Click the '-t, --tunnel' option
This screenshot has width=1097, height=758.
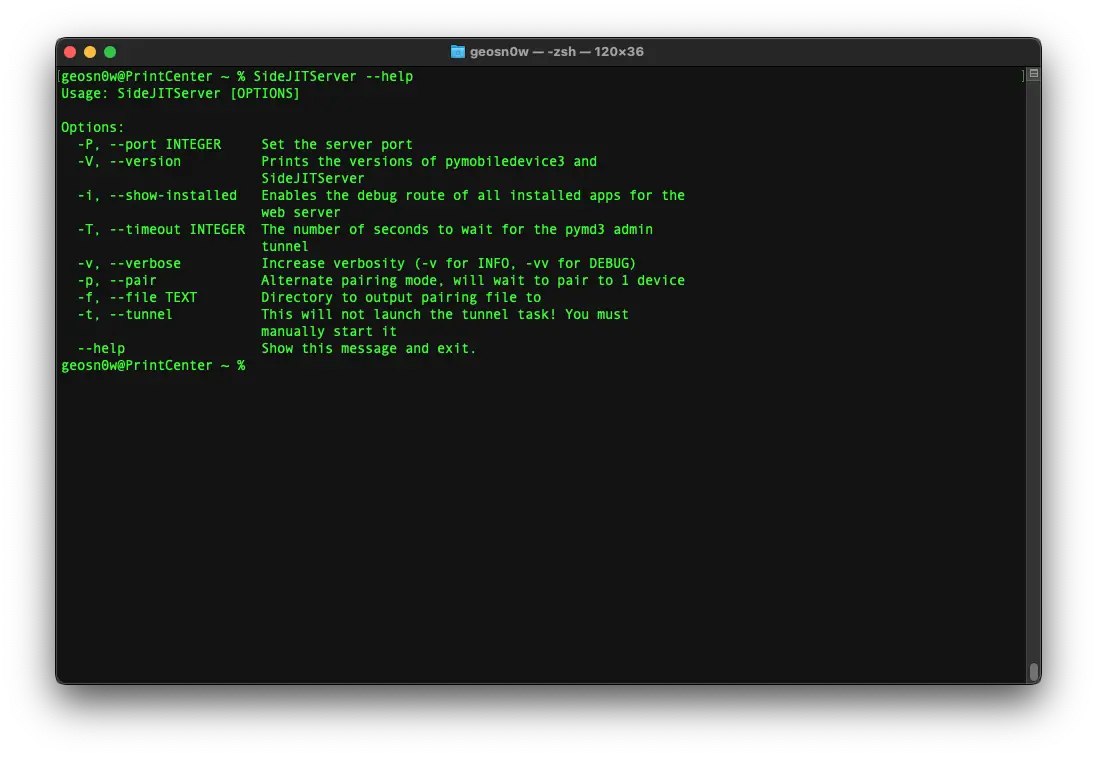tap(125, 314)
